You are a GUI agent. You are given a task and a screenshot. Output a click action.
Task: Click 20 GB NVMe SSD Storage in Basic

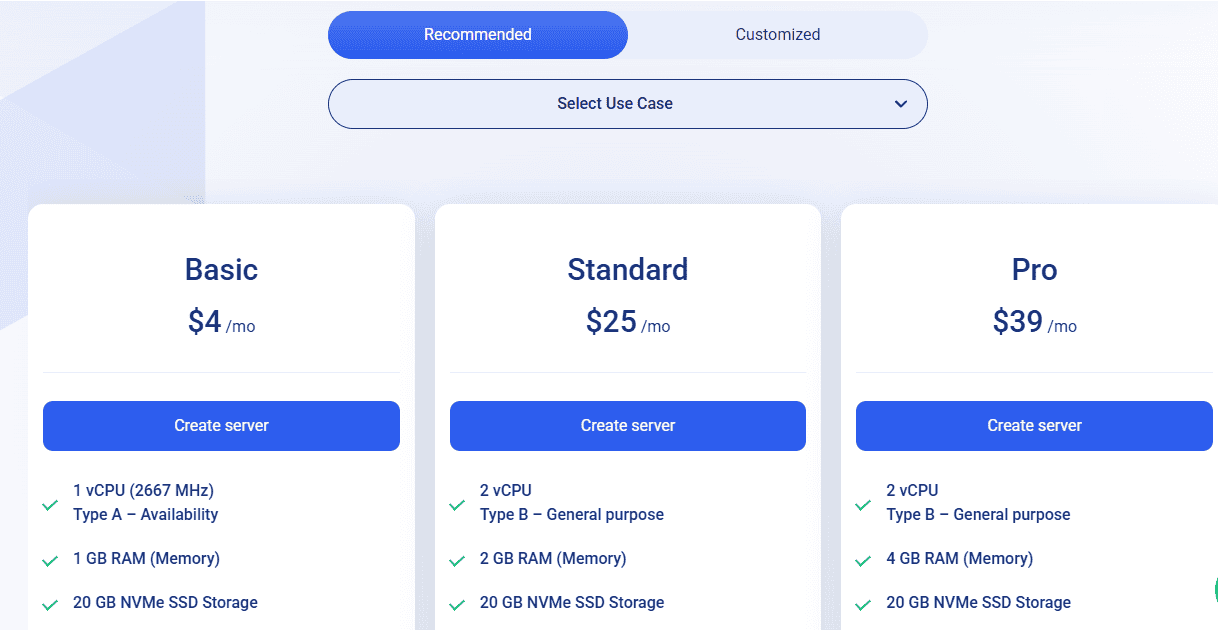165,603
